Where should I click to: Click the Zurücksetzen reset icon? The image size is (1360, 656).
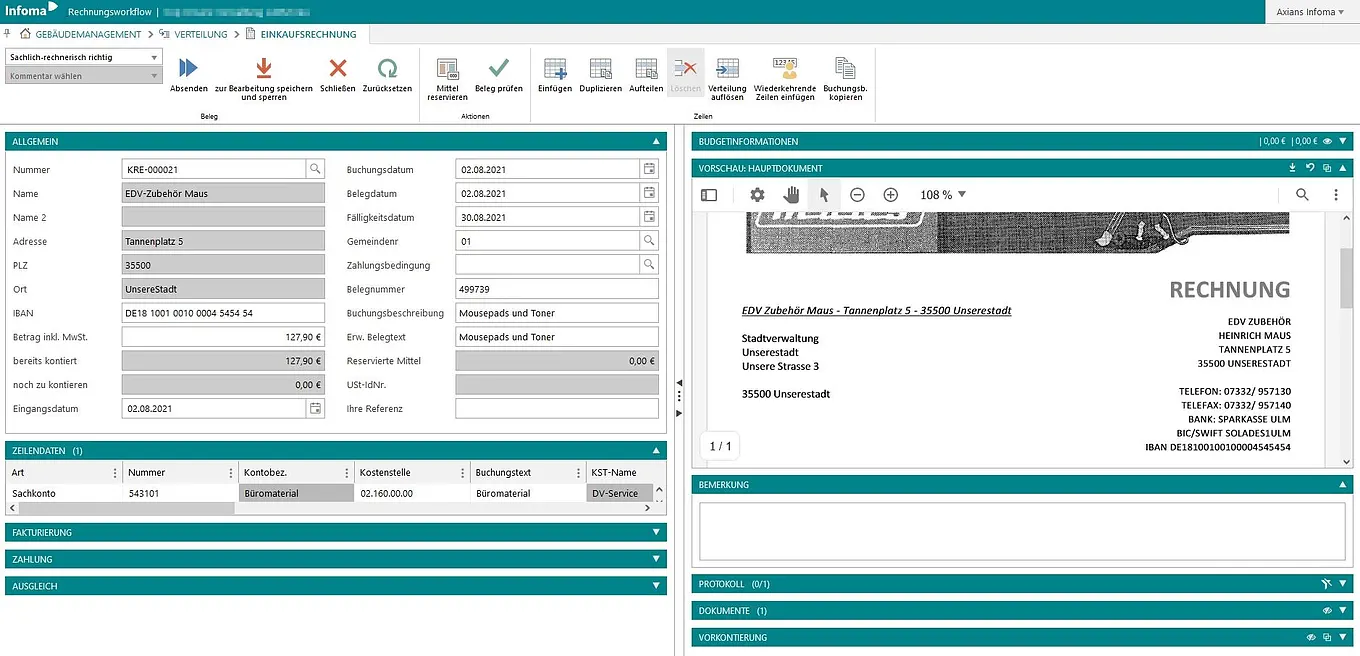(387, 69)
